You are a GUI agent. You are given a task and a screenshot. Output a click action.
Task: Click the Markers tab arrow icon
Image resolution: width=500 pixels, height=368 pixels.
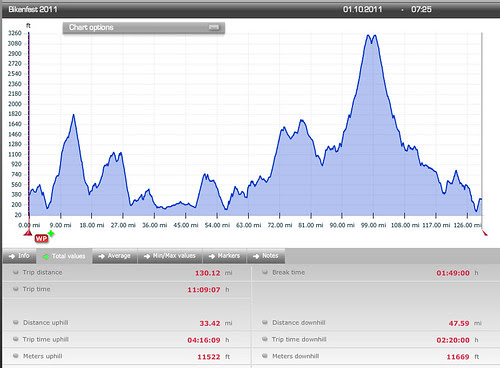[x=212, y=256]
